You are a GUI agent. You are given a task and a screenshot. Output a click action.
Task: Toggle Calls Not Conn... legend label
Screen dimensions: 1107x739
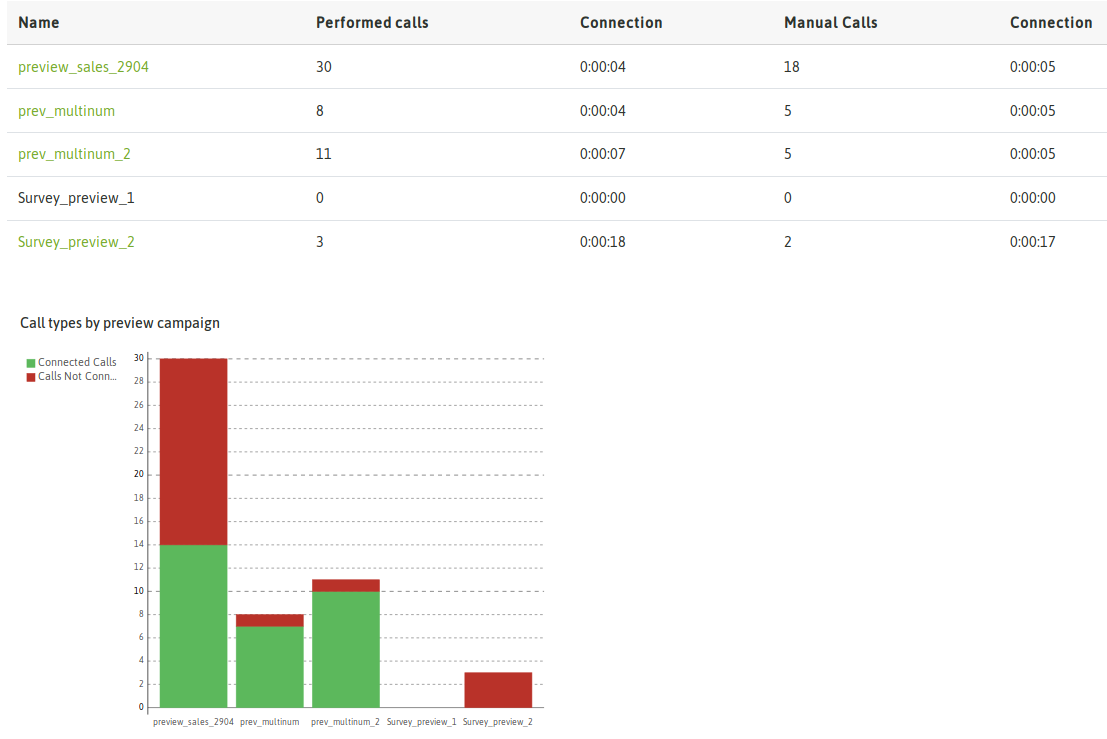click(x=77, y=377)
